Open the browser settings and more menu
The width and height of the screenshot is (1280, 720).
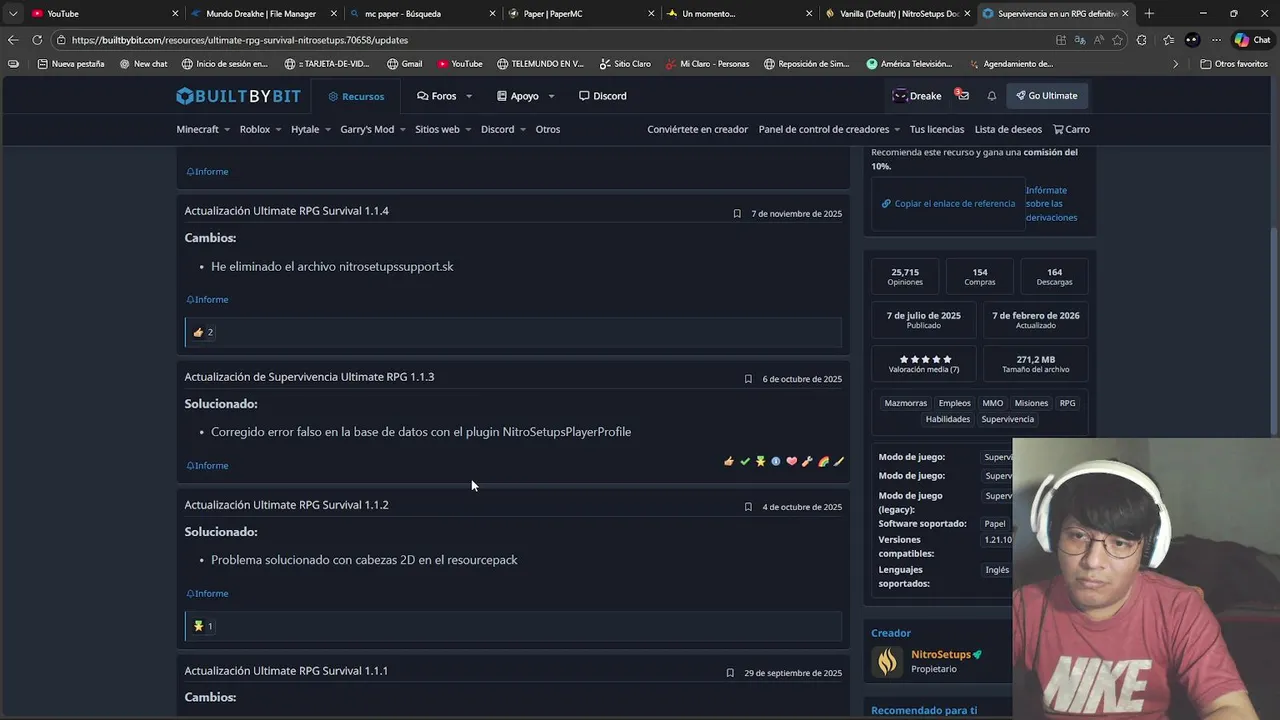tap(1217, 40)
